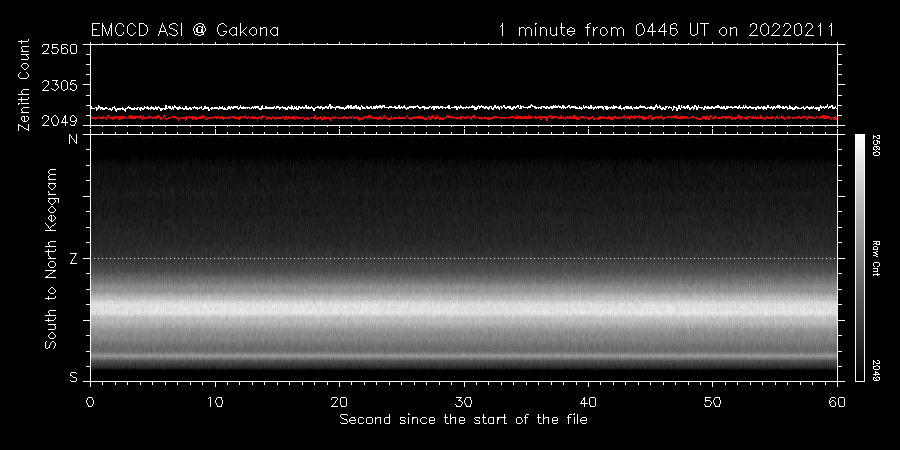Click the title 'EMCCD ASI @ Gakona'

click(185, 30)
